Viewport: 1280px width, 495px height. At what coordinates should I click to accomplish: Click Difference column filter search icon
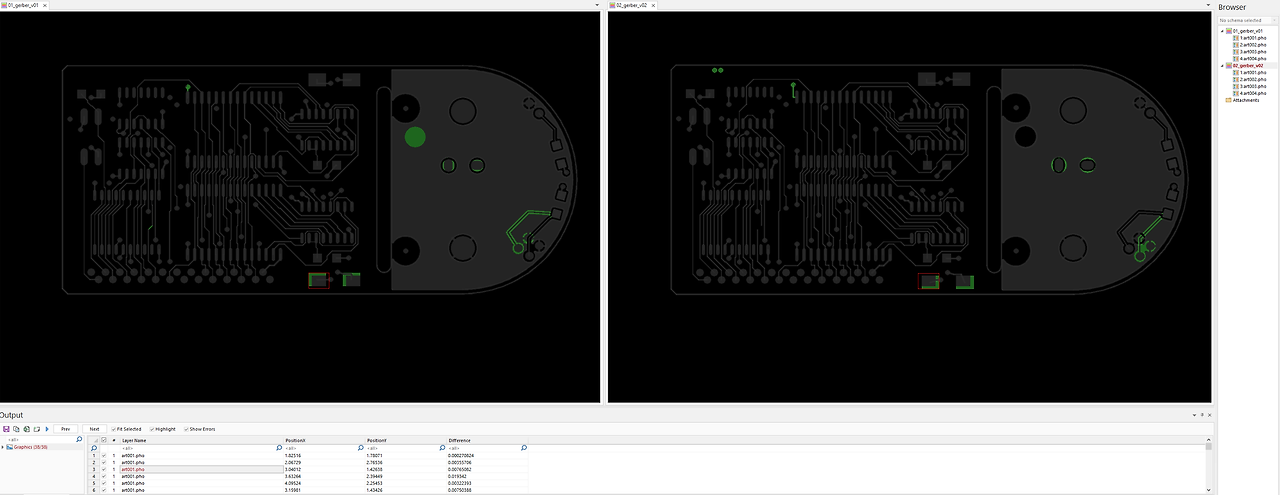click(523, 448)
